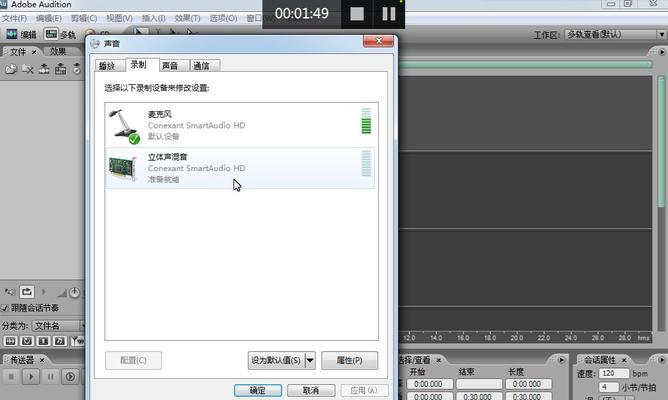Click 取消 cancel button
Image resolution: width=668 pixels, height=400 pixels.
[311, 390]
